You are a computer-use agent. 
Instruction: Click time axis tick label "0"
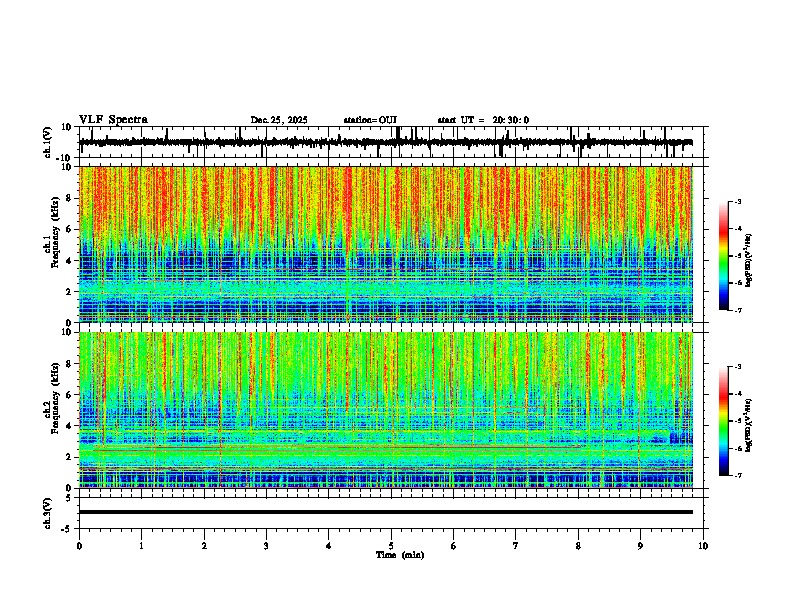tap(79, 546)
